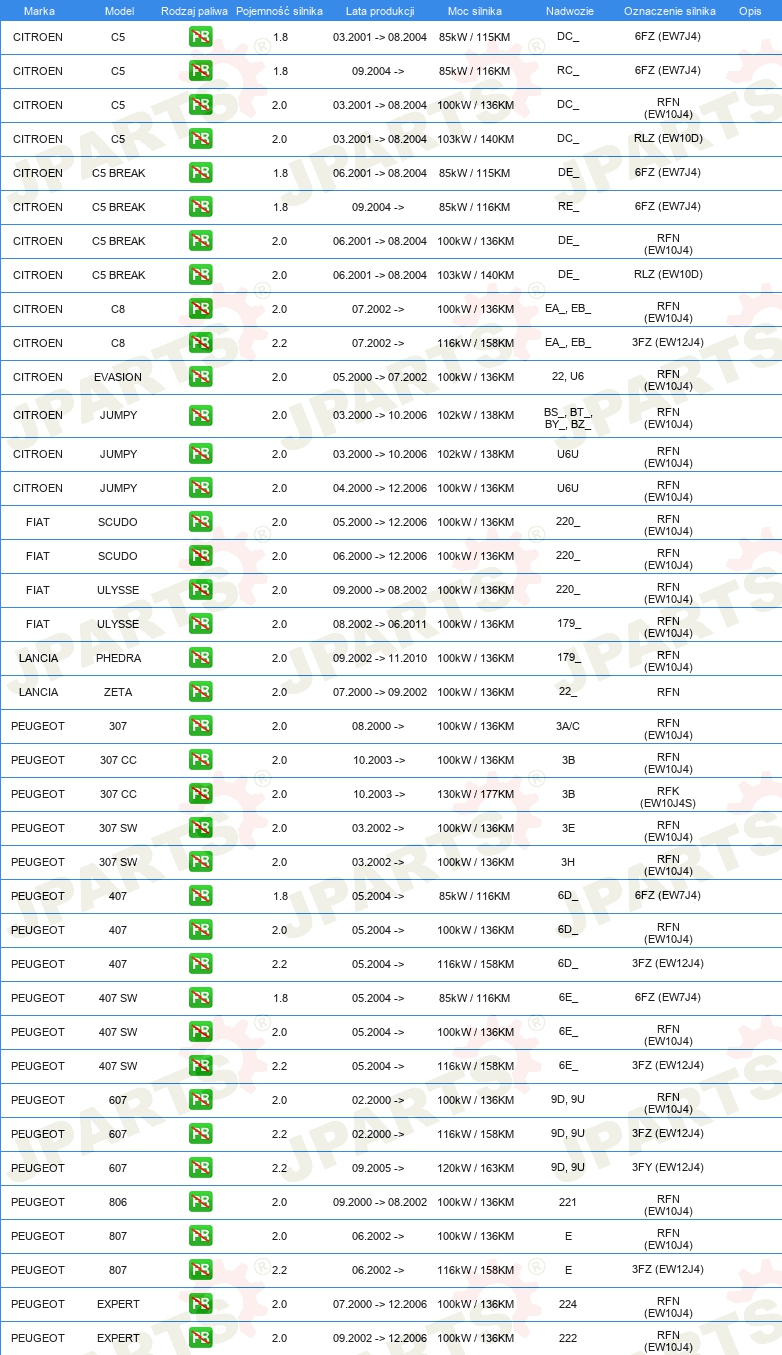This screenshot has height=1355, width=782.
Task: Click the 08.2000 -> date cell
Action: pos(378,726)
